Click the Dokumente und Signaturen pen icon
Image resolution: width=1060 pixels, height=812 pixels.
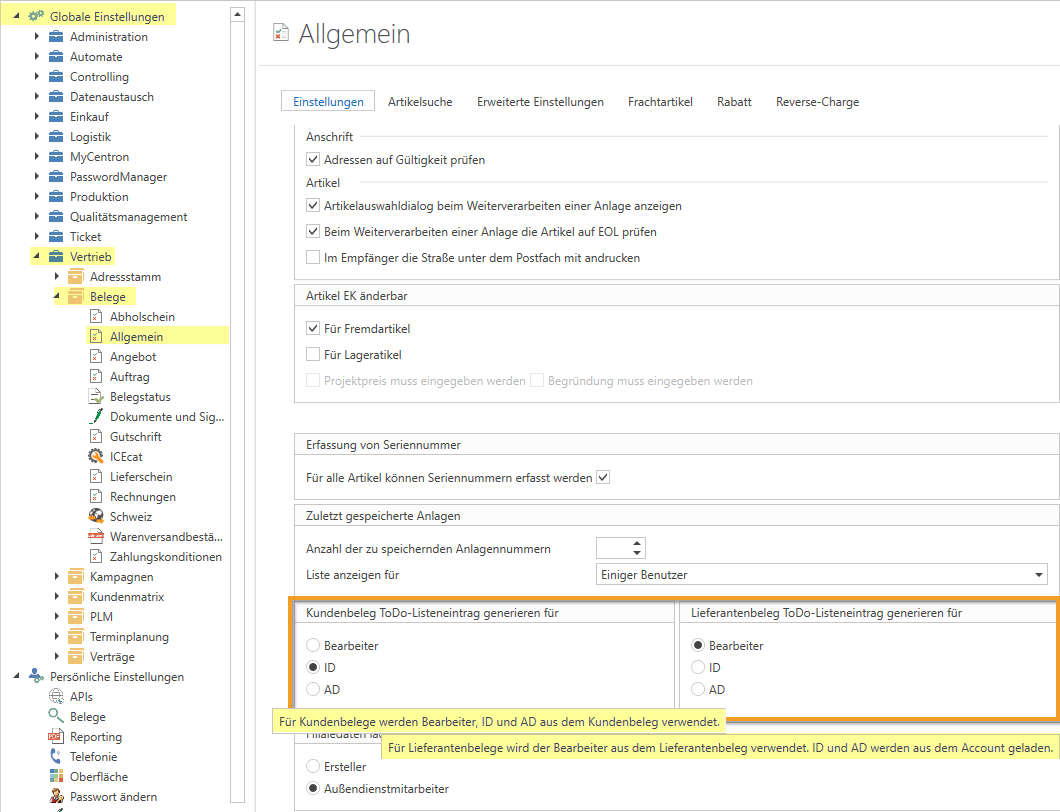click(96, 417)
